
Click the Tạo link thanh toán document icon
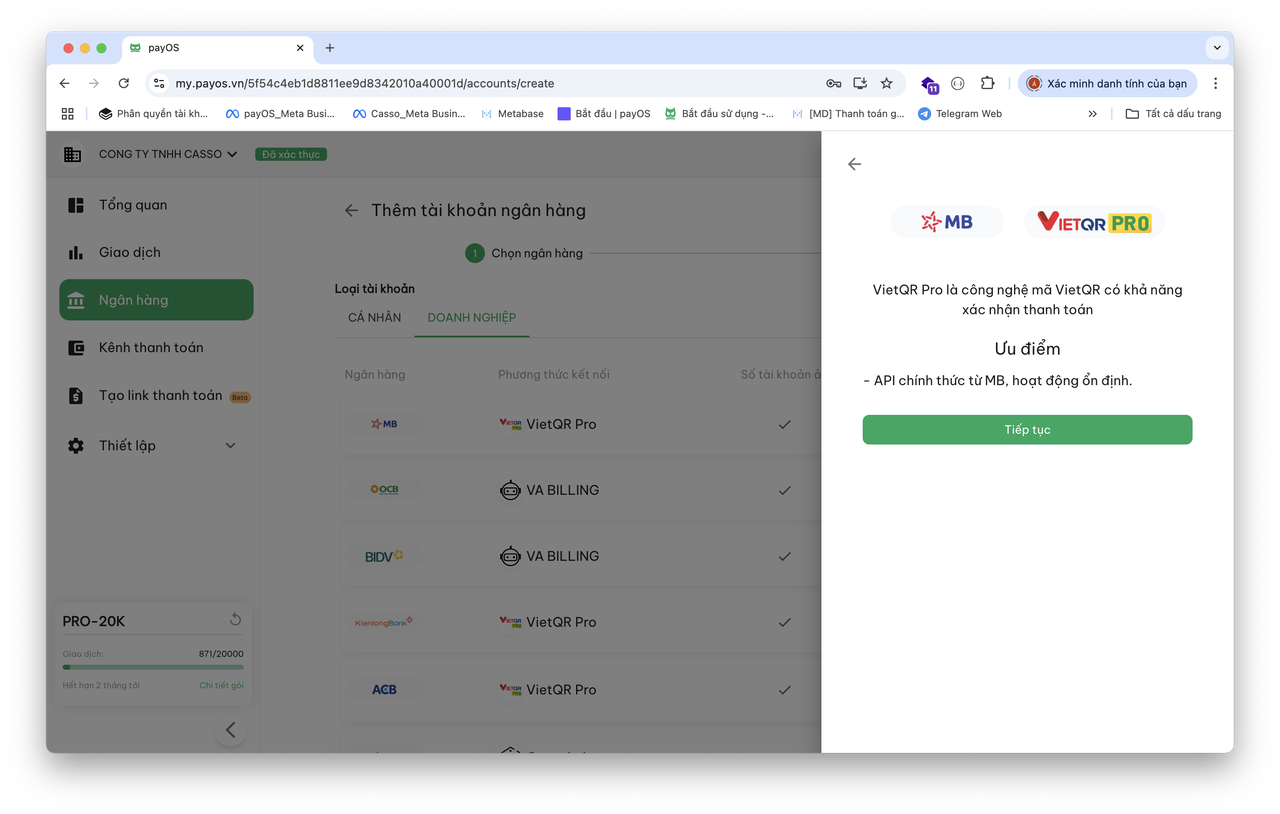[x=76, y=396]
